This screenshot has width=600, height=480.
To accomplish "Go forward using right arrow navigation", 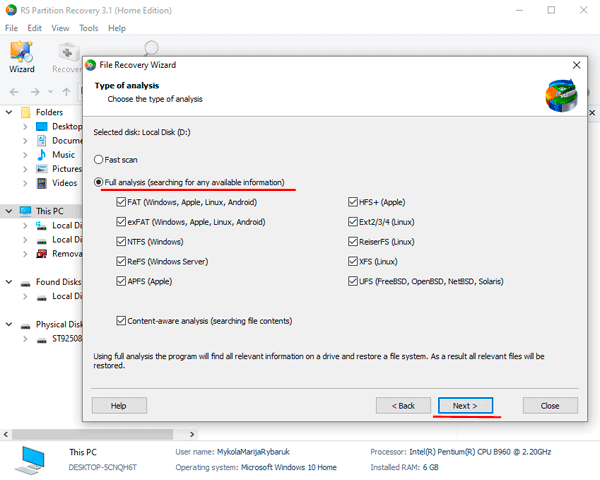I will (x=35, y=92).
